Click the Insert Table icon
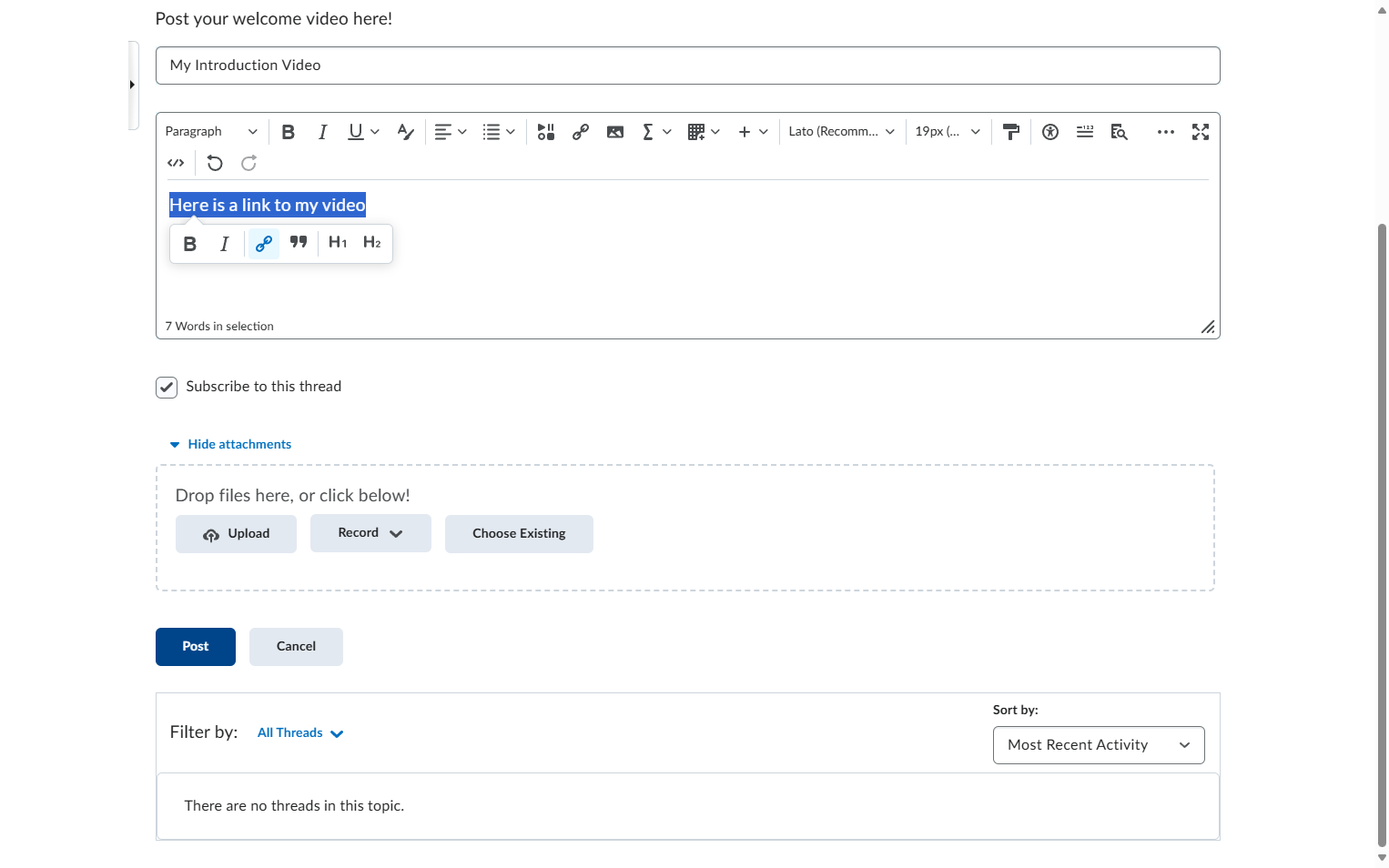Image resolution: width=1389 pixels, height=868 pixels. pos(696,132)
